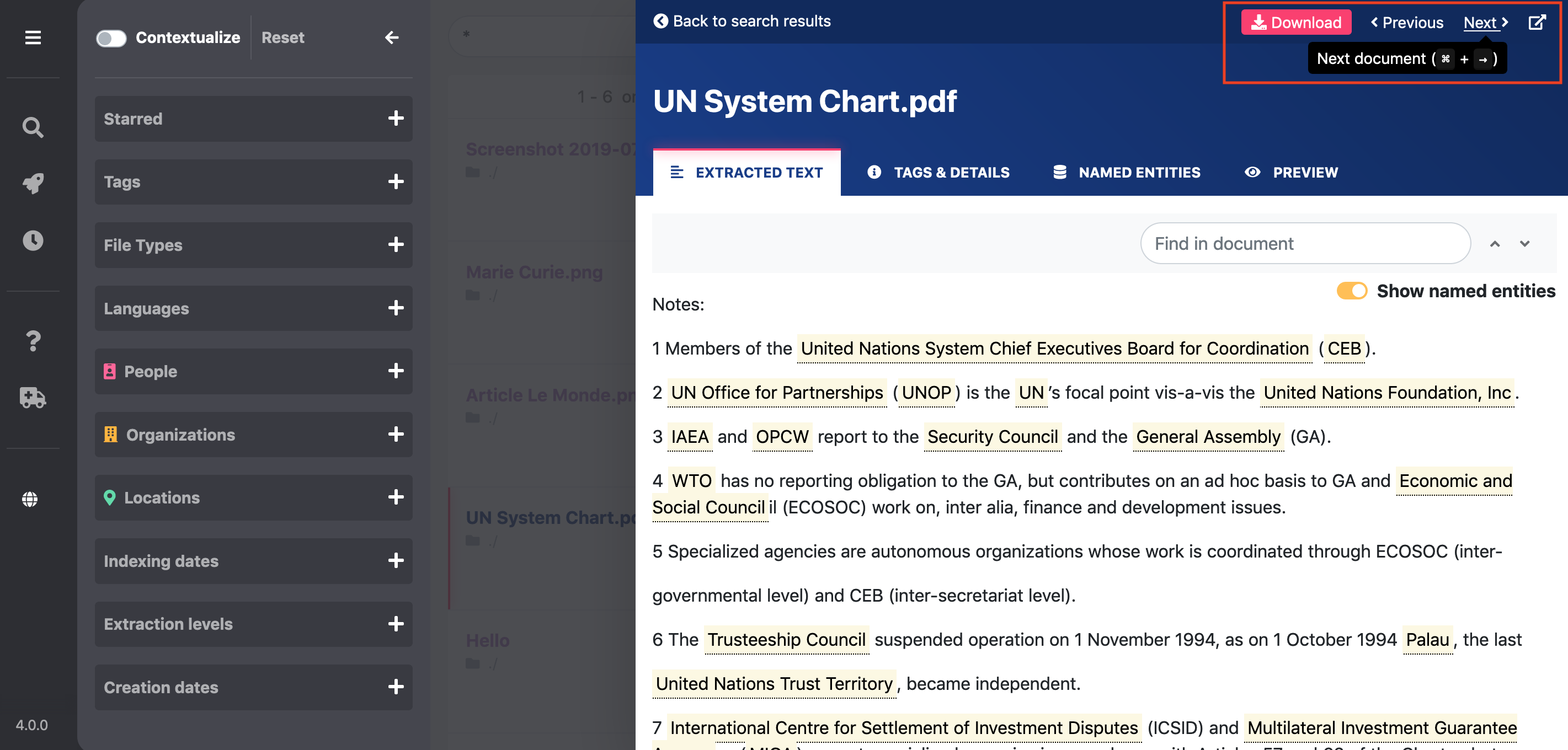
Task: Go to the Previous document
Action: click(1406, 23)
